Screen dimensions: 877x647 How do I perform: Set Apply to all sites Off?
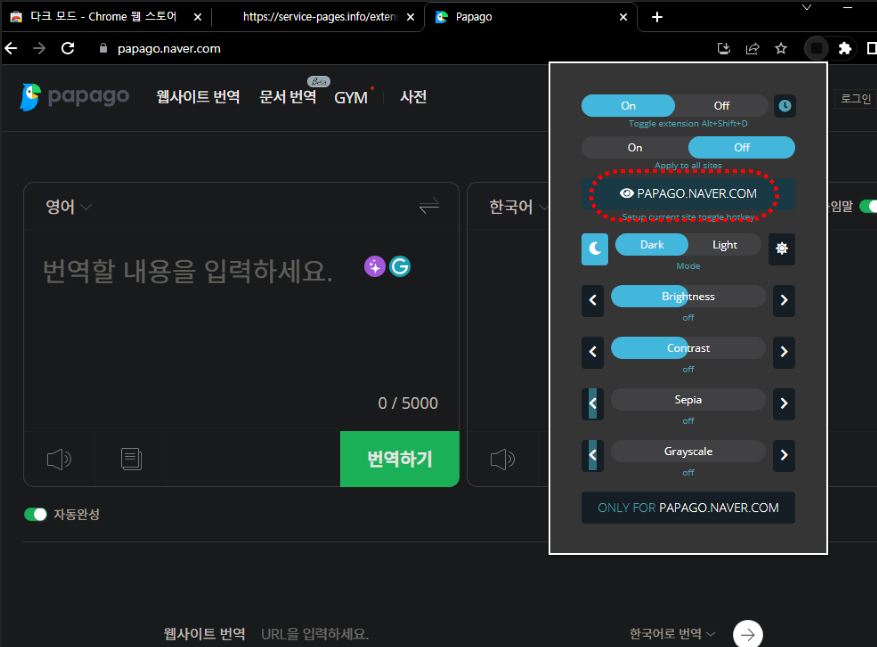[742, 148]
